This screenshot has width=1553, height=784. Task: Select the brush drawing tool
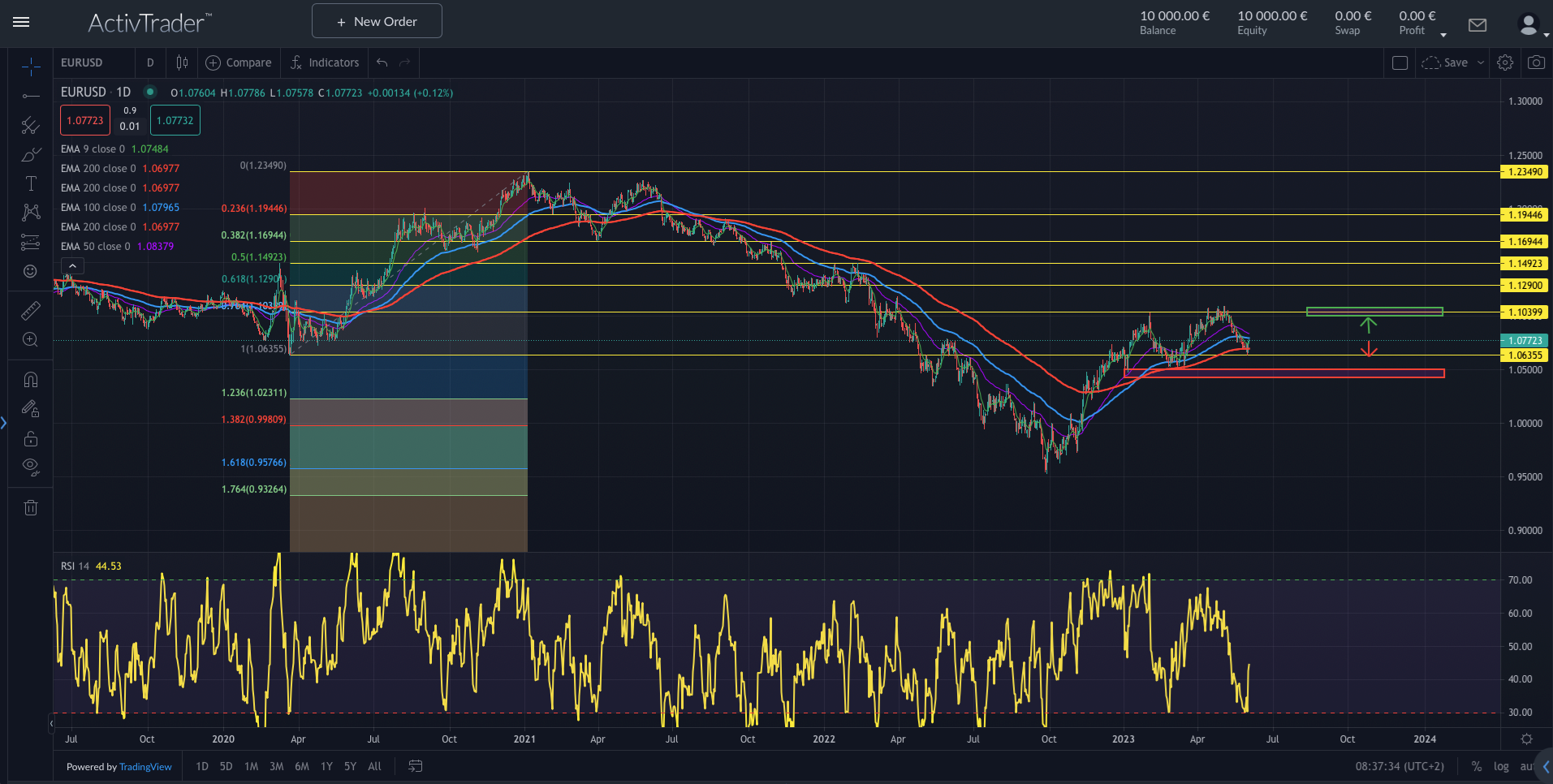pyautogui.click(x=30, y=153)
